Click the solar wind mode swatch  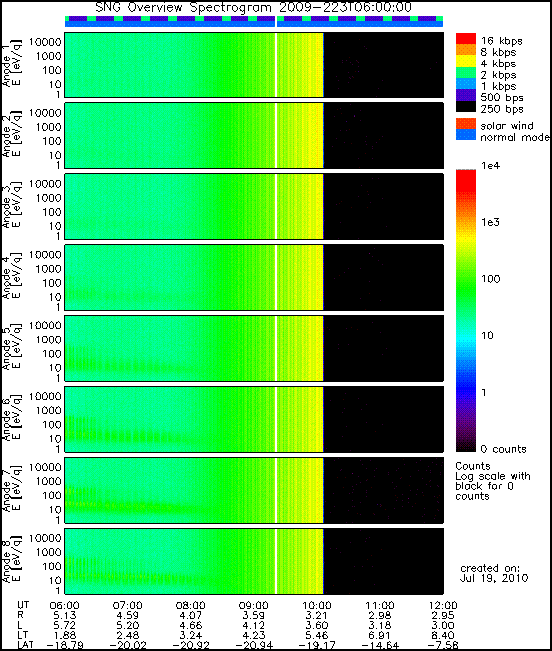coord(466,124)
